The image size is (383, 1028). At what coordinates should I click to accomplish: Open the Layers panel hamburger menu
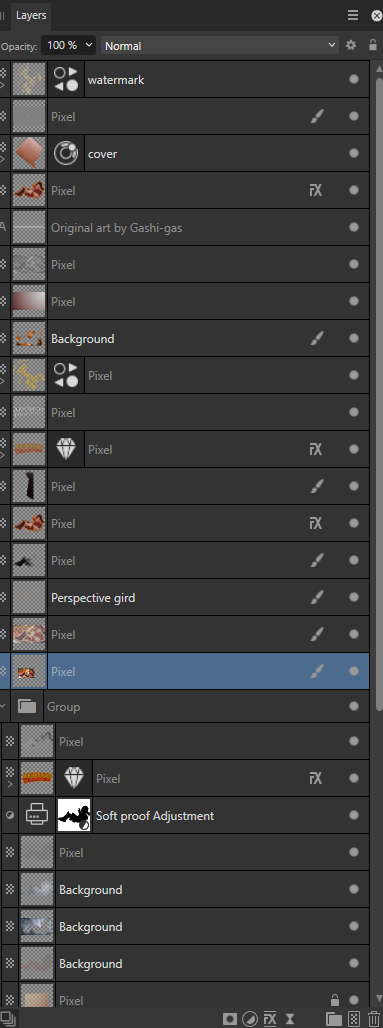(353, 15)
